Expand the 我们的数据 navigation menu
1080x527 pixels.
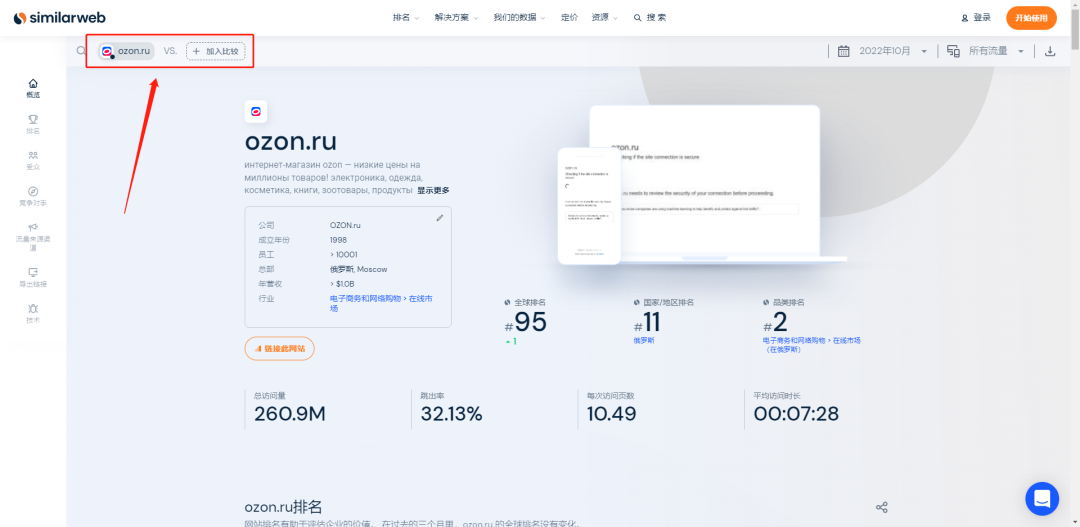pos(519,18)
